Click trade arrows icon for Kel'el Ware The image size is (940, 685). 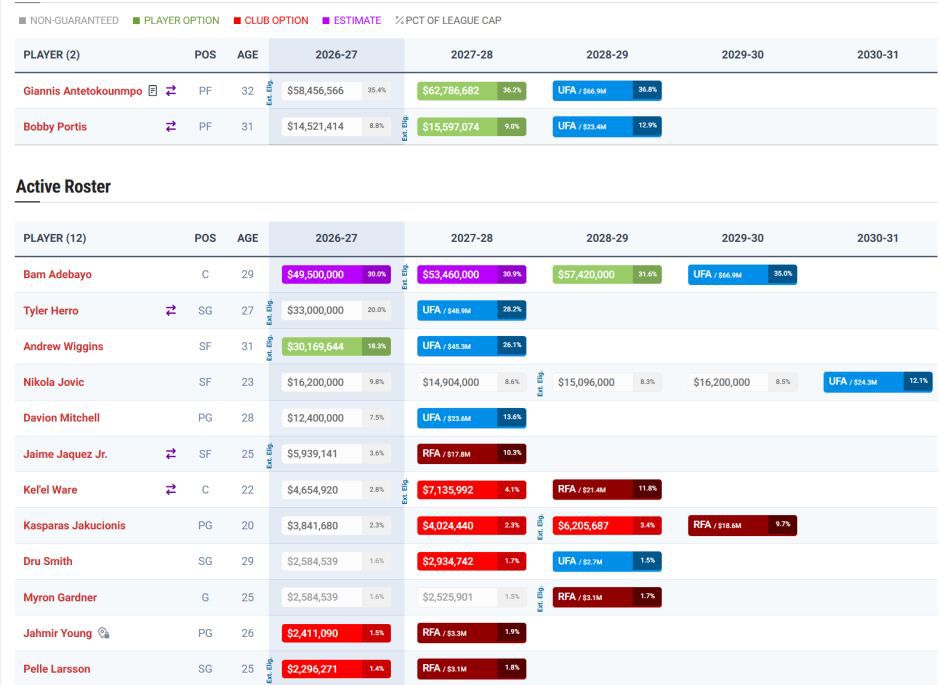[171, 490]
